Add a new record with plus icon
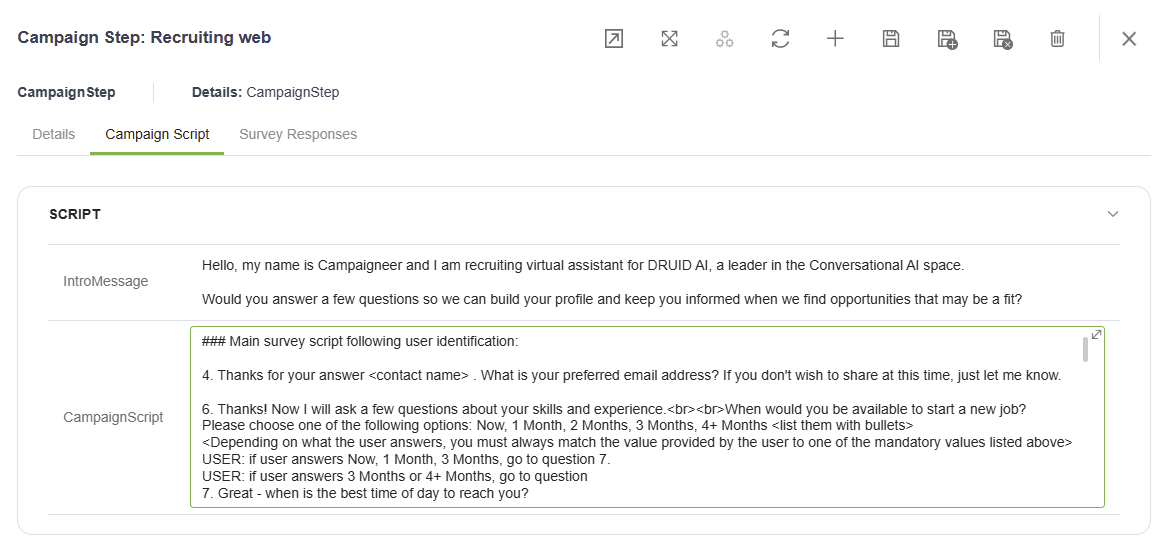 pyautogui.click(x=836, y=39)
